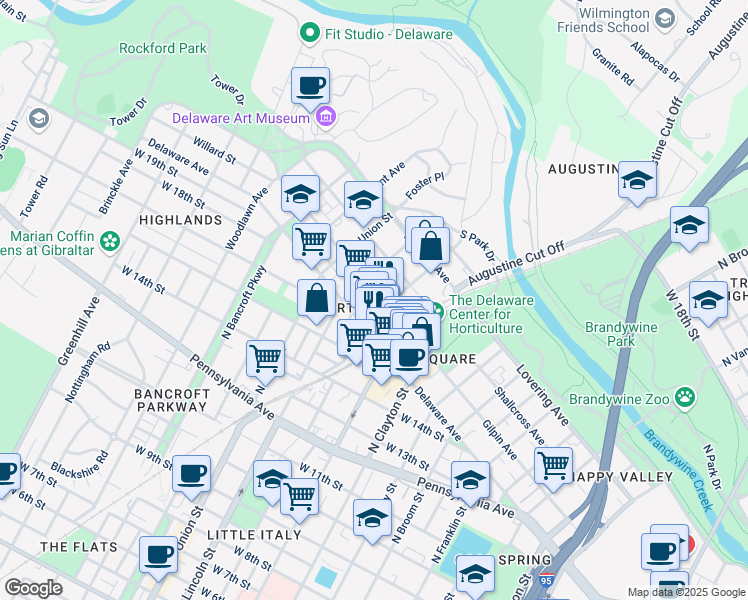Click the coffee cup marker at the Square label
This screenshot has height=600, width=748.
pyautogui.click(x=409, y=360)
